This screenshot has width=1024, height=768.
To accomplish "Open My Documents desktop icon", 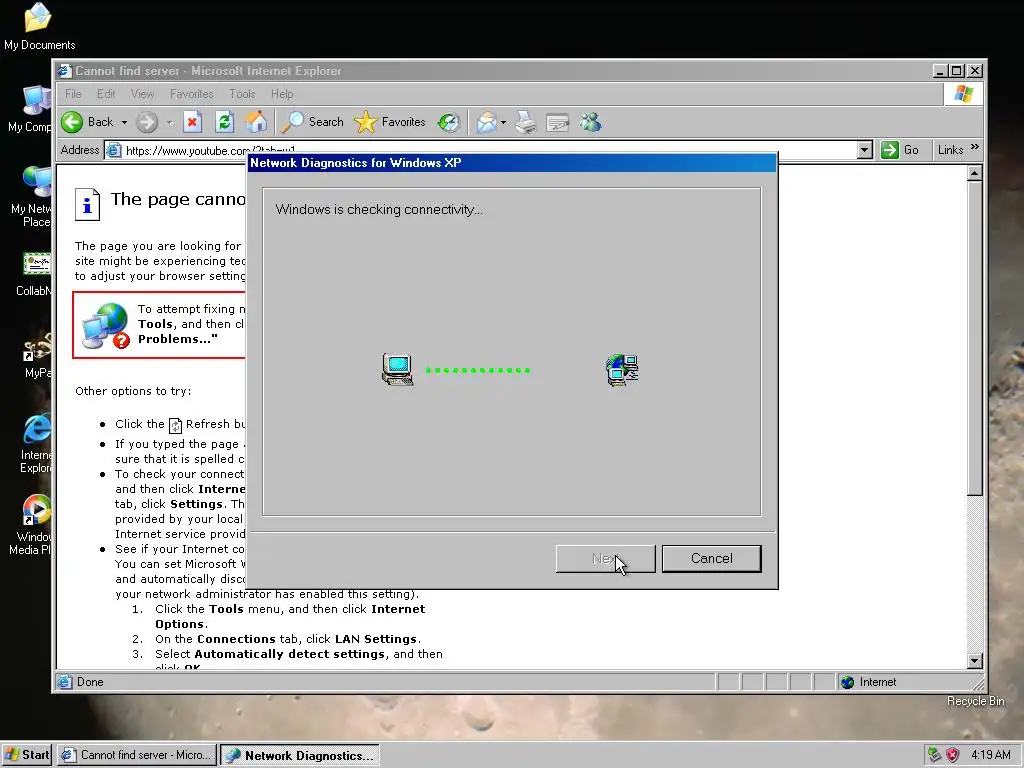I will click(38, 18).
